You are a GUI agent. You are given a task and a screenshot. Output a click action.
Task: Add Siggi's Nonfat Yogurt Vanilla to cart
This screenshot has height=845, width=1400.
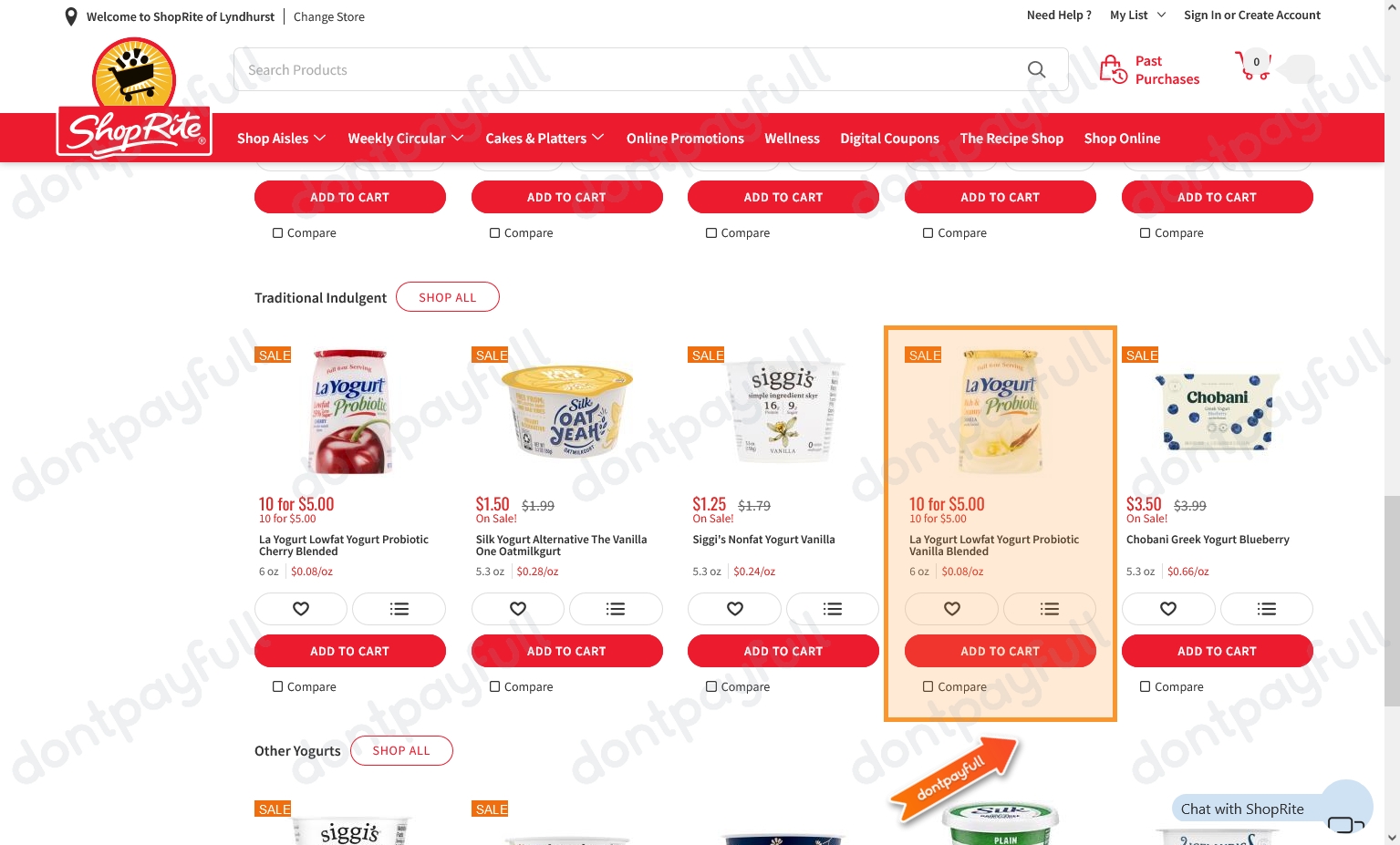coord(783,651)
